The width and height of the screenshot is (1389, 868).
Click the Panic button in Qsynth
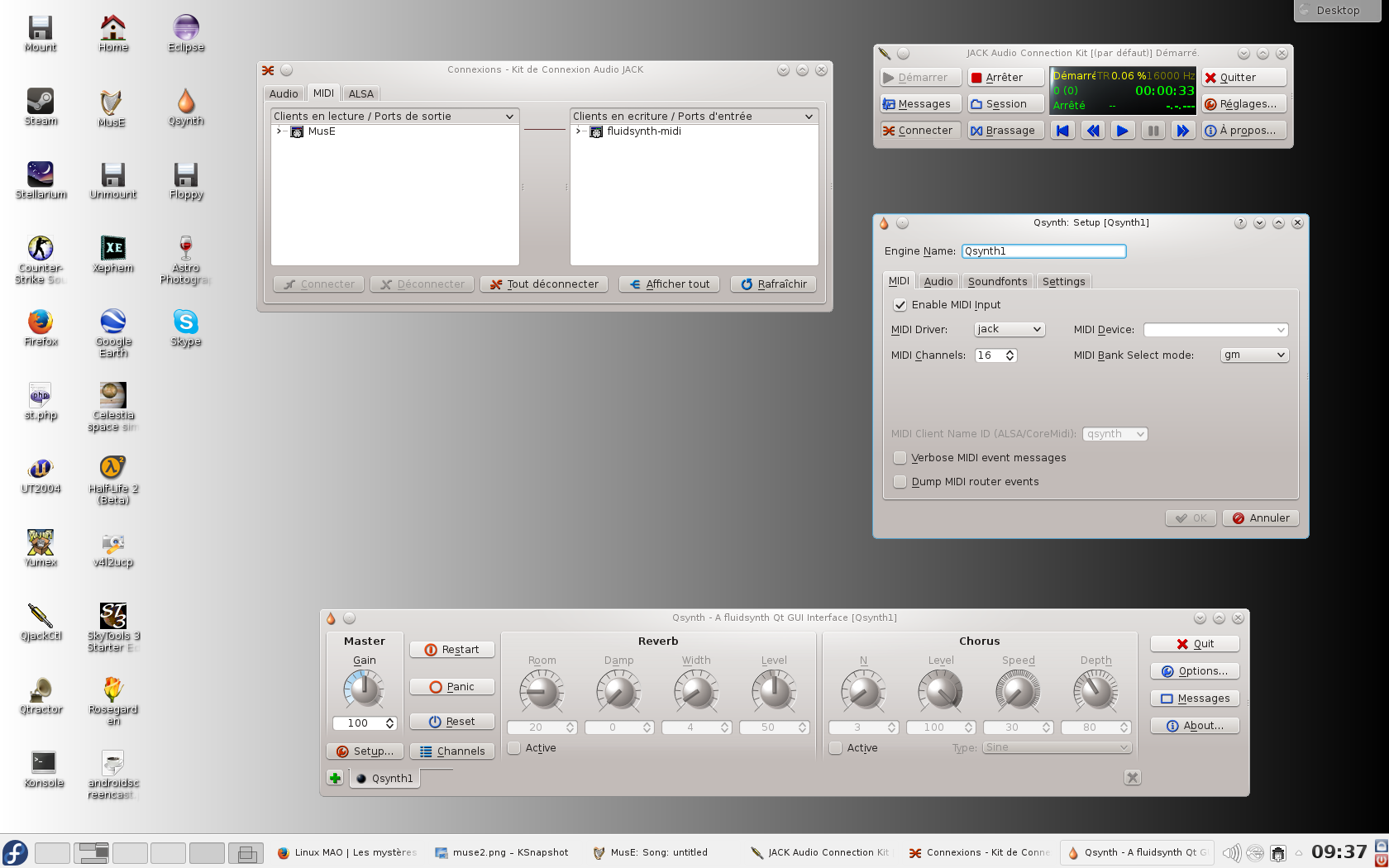click(x=452, y=686)
